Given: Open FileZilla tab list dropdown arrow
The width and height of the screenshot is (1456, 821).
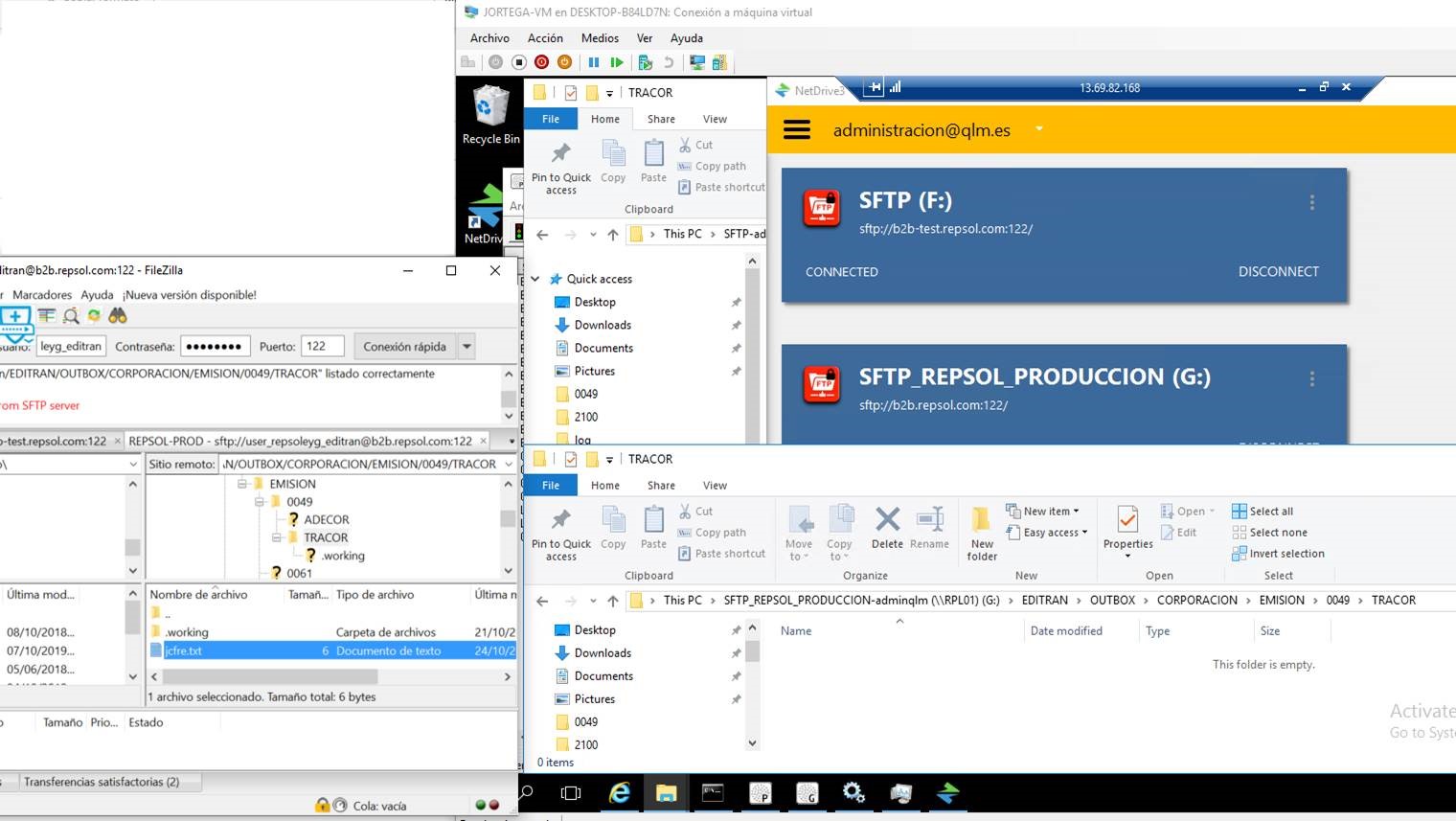Looking at the screenshot, I should tap(511, 442).
